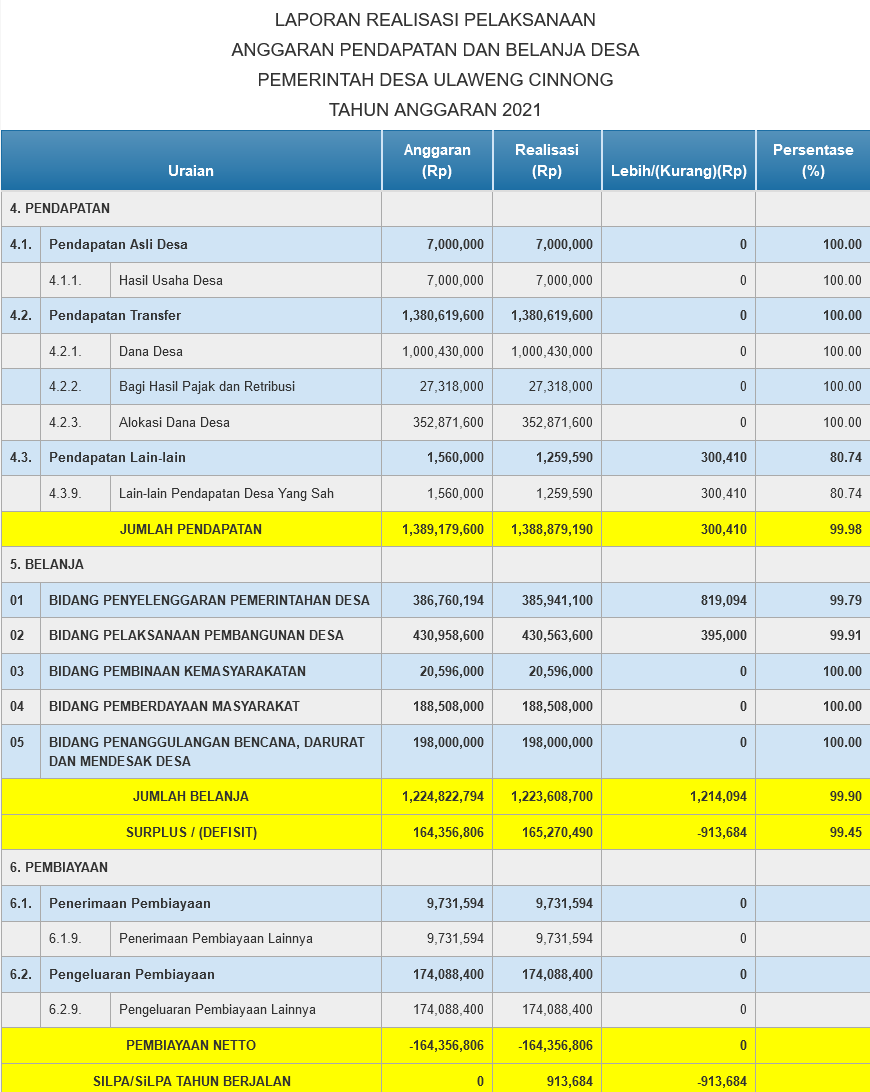Click Pengeluaran Pembiayaan realisasi 174,088,400
870x1092 pixels.
[x=557, y=974]
